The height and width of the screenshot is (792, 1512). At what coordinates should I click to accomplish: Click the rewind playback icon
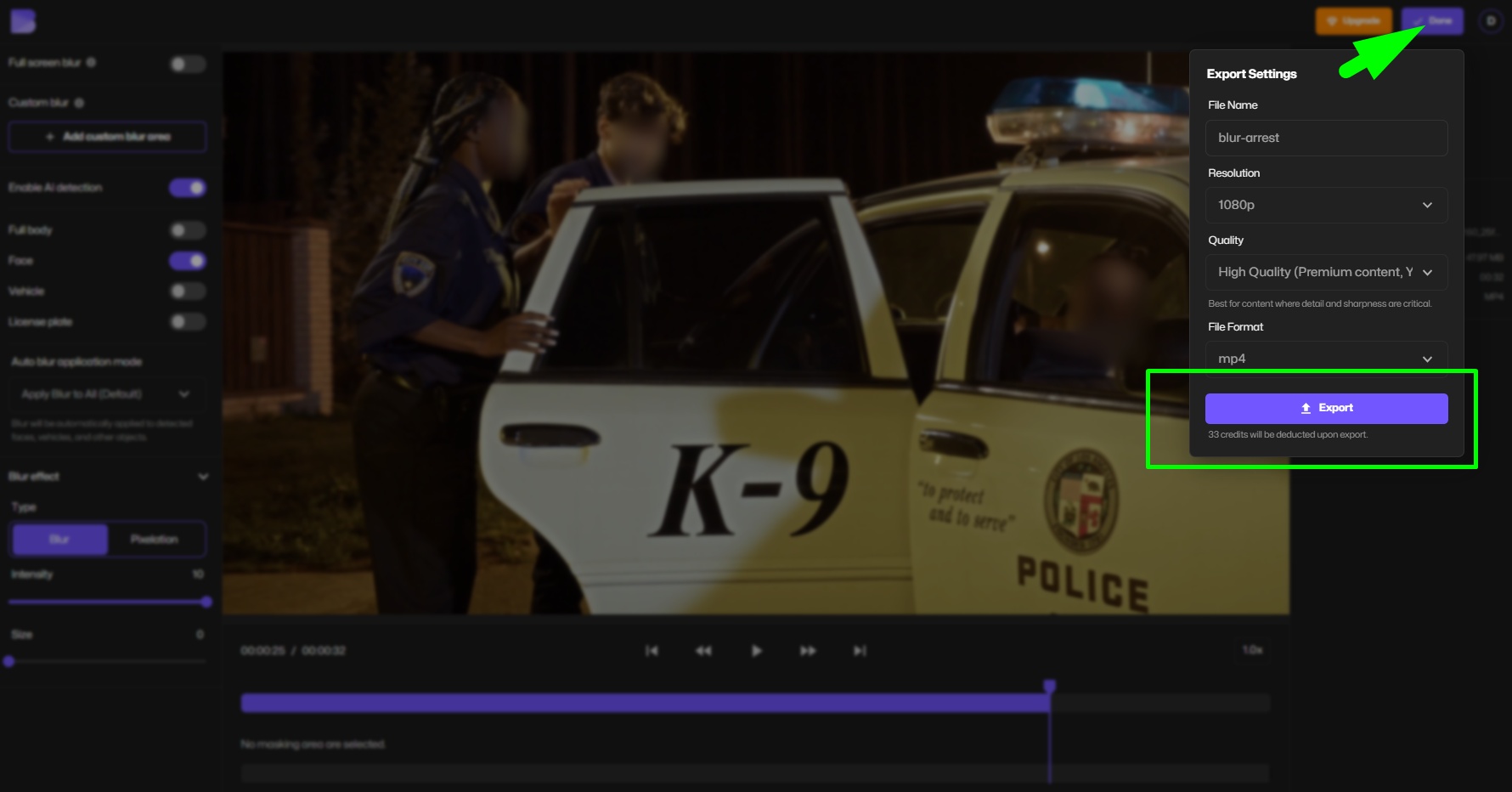(x=704, y=650)
